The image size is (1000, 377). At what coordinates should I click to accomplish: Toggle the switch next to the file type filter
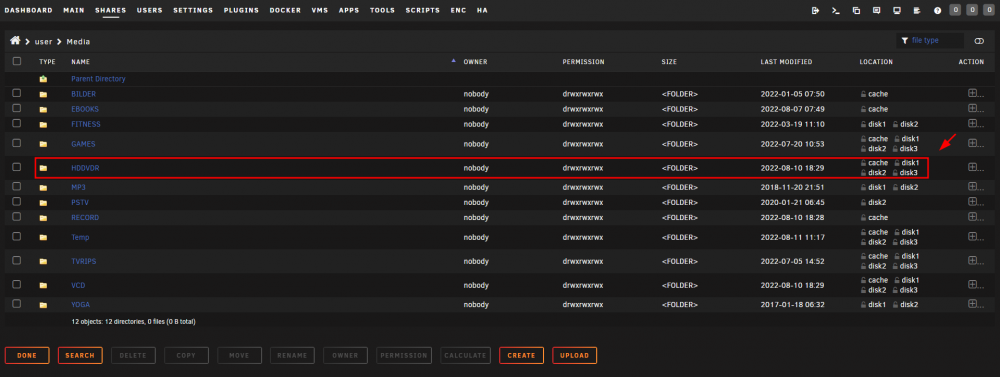coord(980,41)
